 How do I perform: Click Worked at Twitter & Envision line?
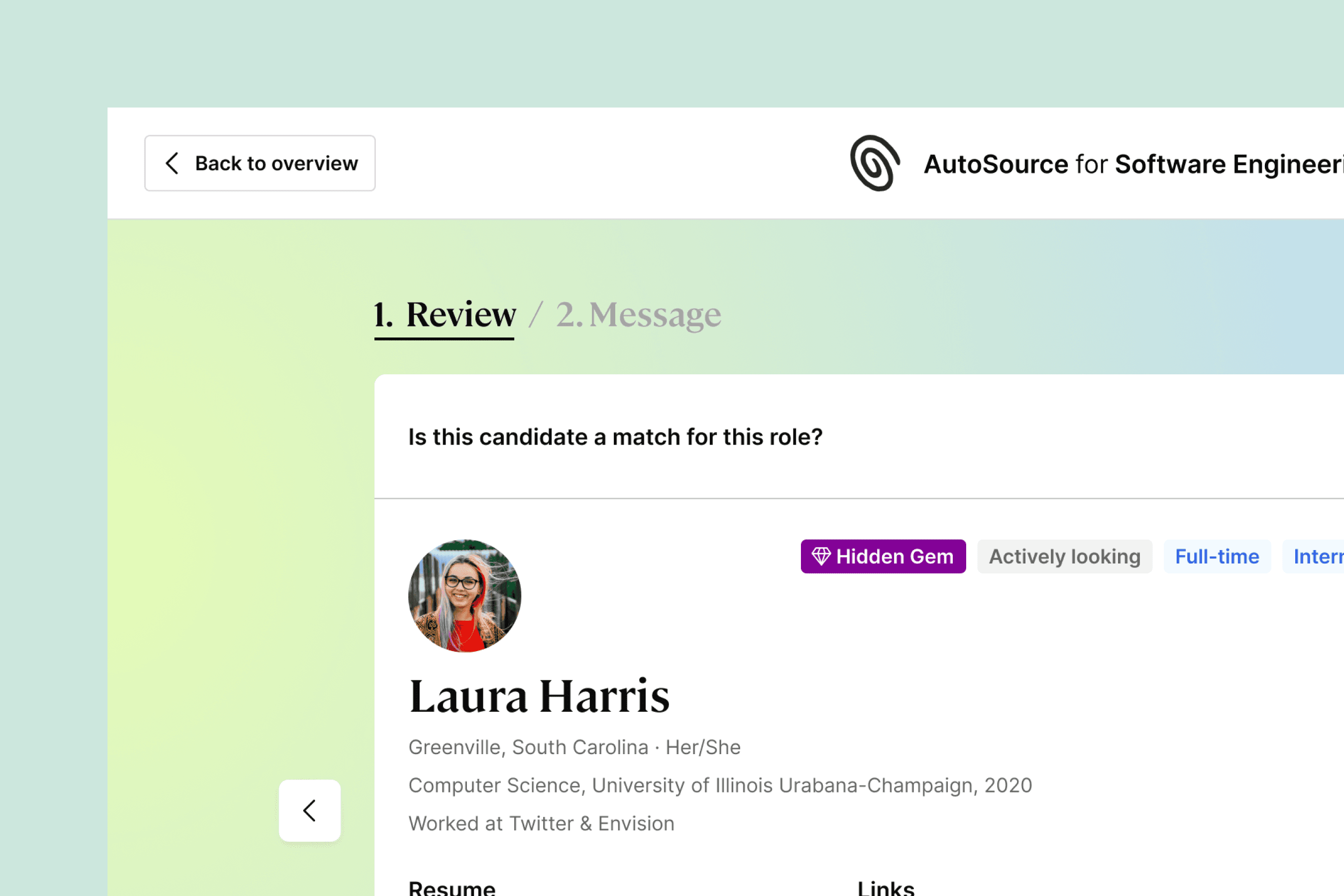click(x=541, y=823)
